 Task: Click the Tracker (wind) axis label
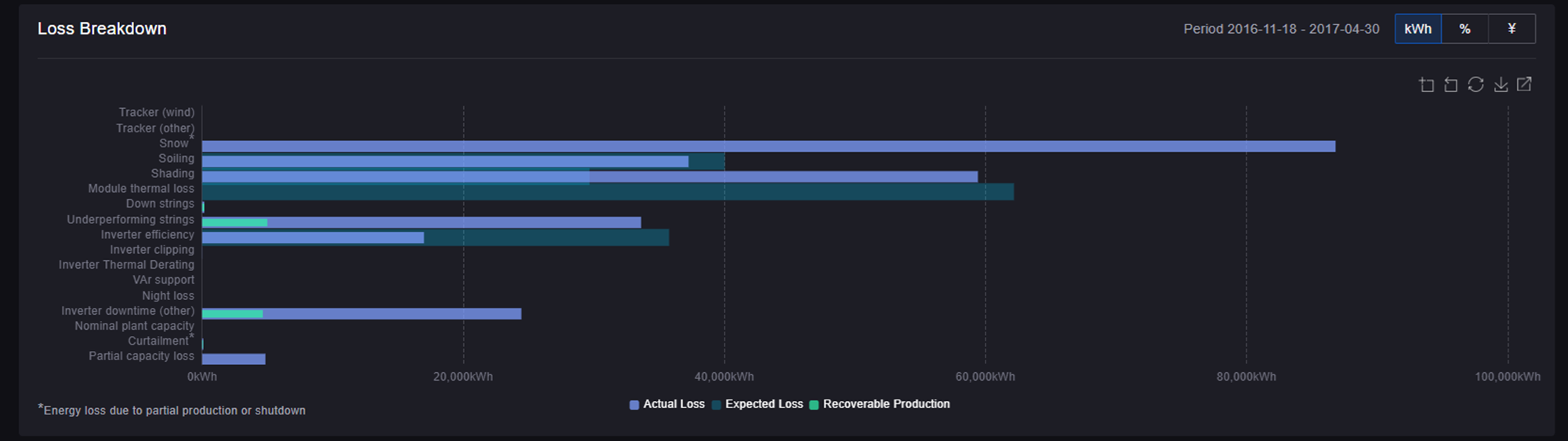(157, 113)
